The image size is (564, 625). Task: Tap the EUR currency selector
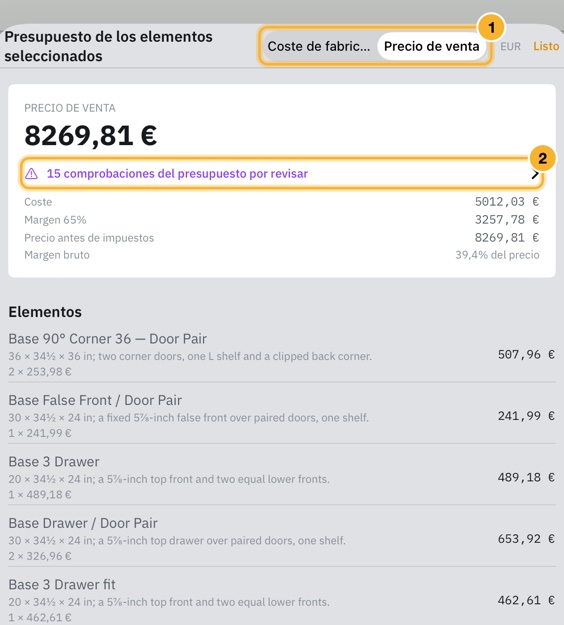[x=511, y=47]
